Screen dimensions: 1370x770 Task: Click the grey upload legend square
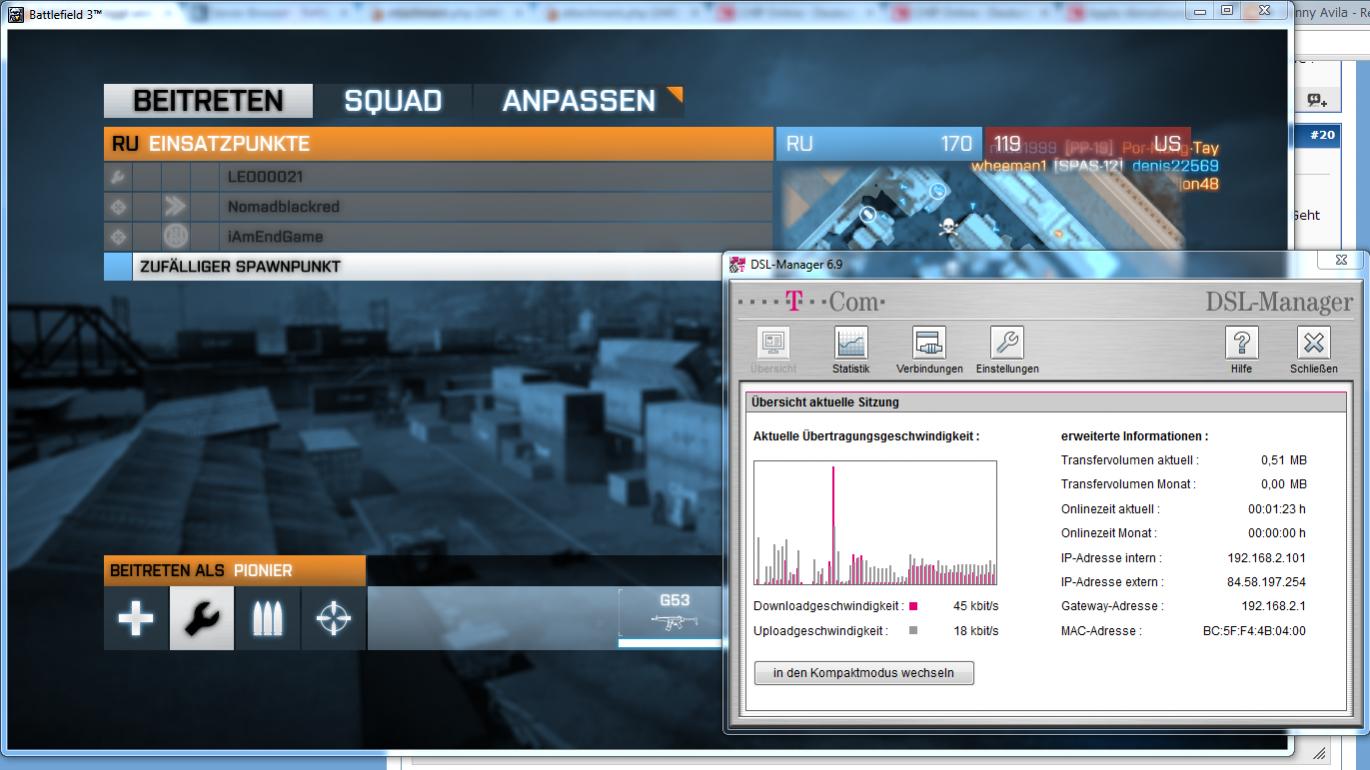pos(913,631)
